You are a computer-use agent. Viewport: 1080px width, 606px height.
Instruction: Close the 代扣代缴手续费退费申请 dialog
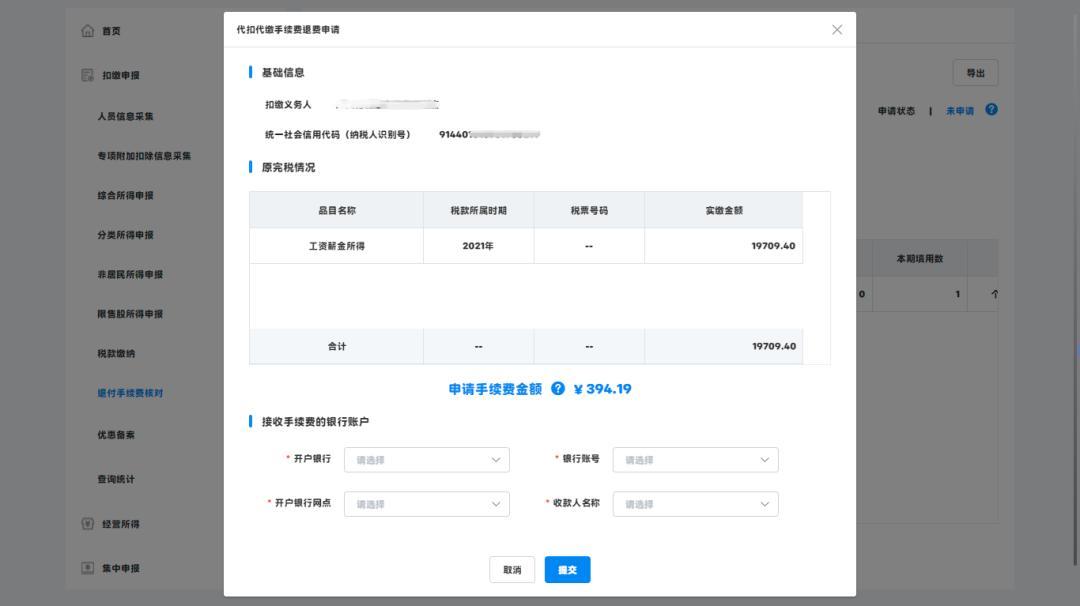(x=837, y=30)
